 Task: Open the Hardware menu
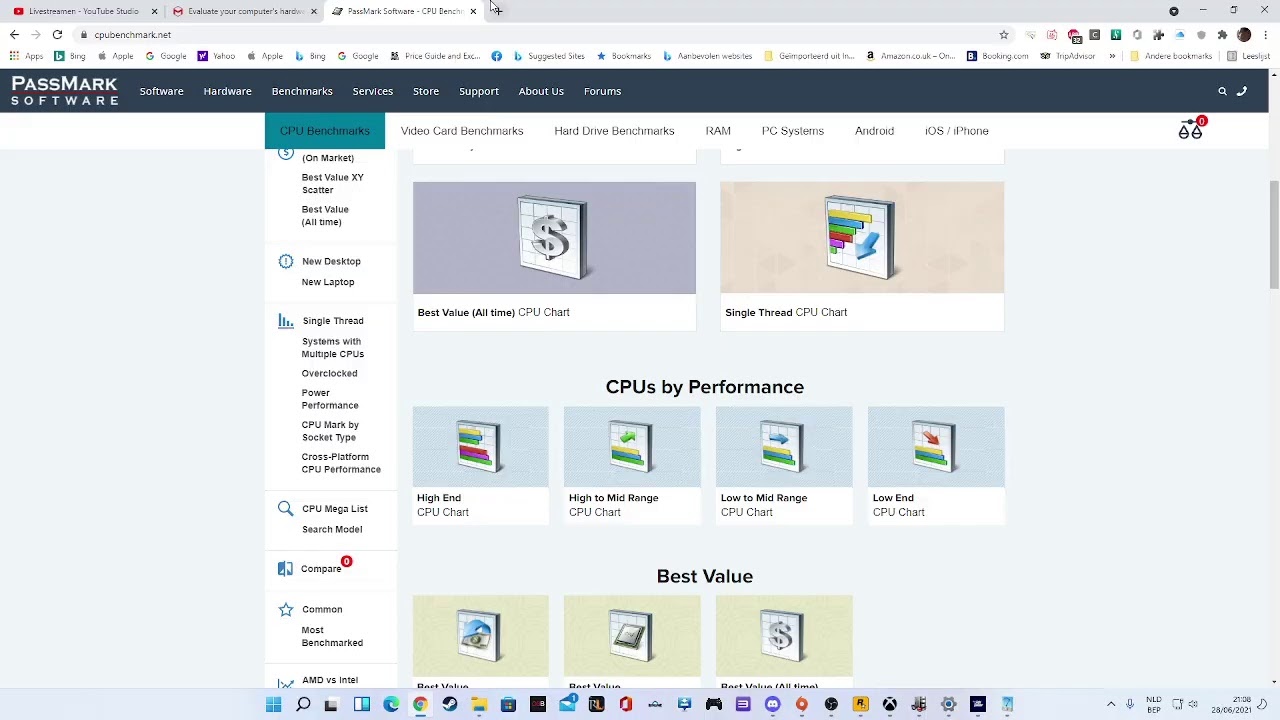point(227,91)
